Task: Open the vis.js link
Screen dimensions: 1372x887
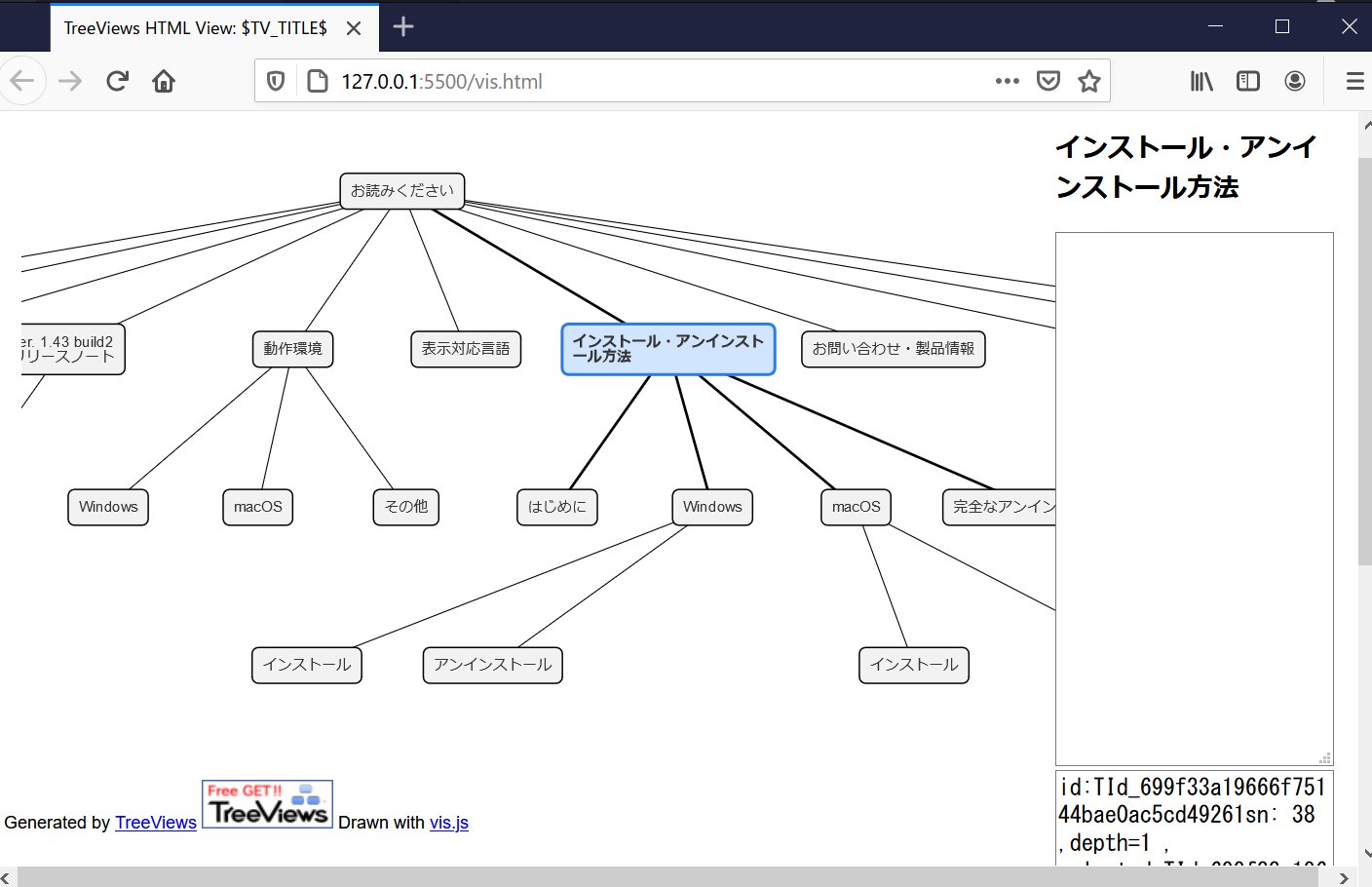Action: (x=449, y=823)
